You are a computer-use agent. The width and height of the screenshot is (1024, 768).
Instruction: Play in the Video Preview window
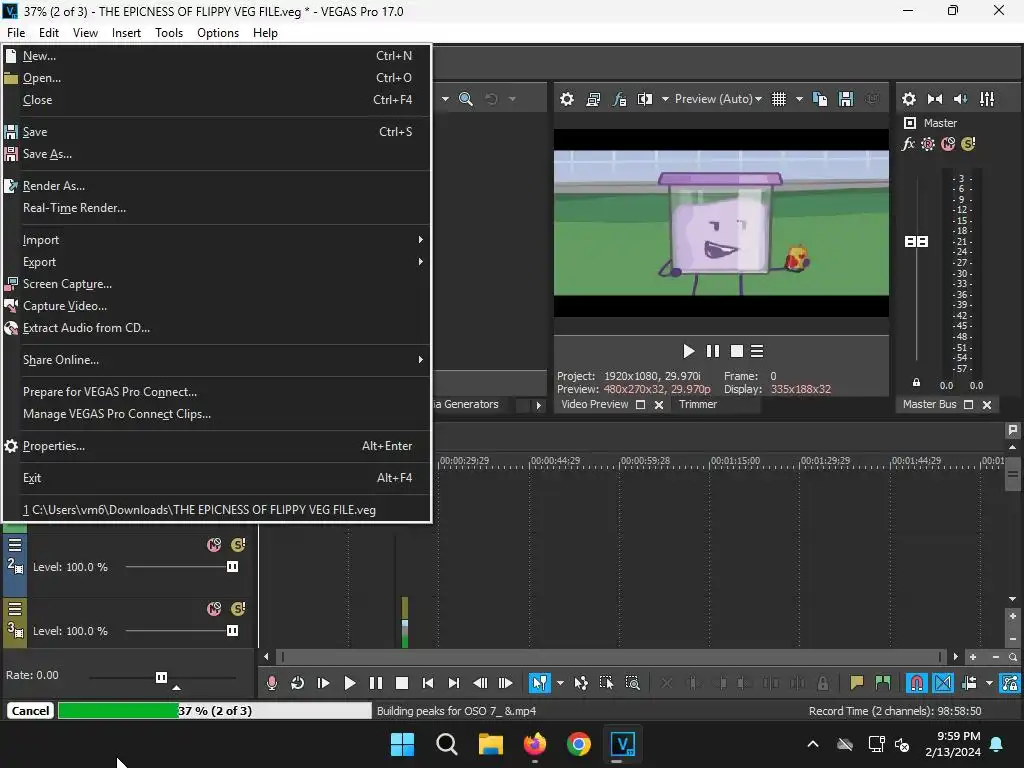(688, 351)
